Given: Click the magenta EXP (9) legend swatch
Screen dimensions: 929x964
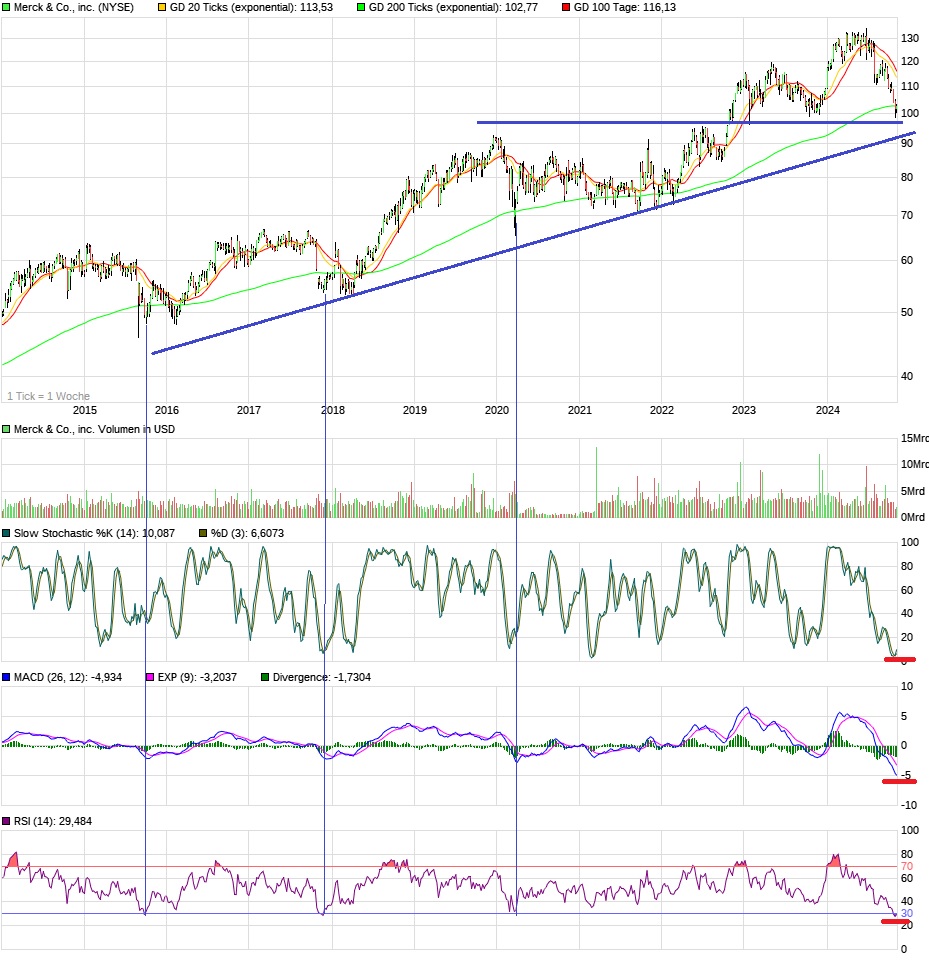Looking at the screenshot, I should 151,677.
